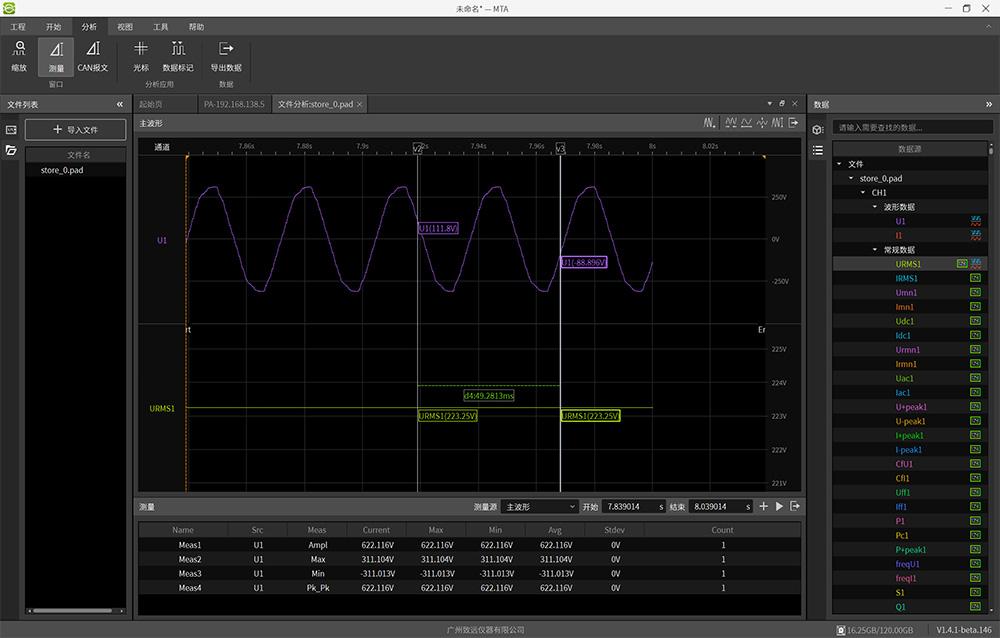This screenshot has width=1000, height=638.
Task: Select the CAN报文 window icon
Action: [x=92, y=56]
